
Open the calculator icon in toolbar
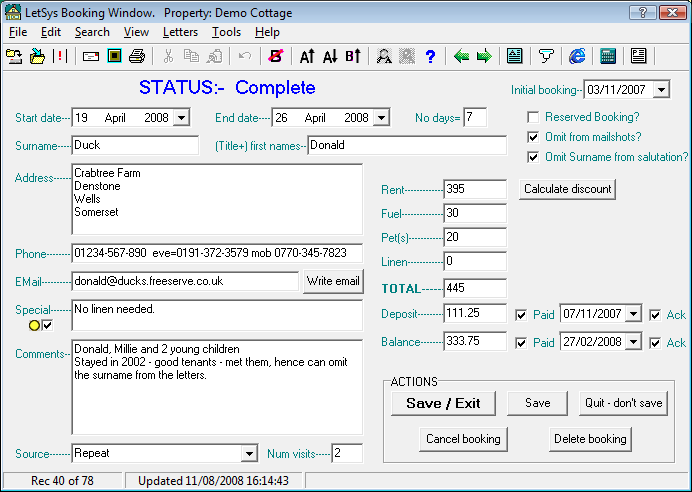pos(608,56)
